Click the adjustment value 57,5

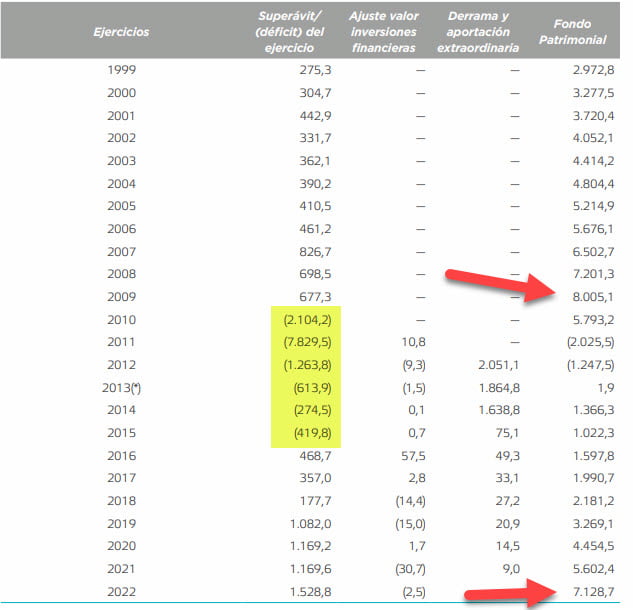[413, 456]
